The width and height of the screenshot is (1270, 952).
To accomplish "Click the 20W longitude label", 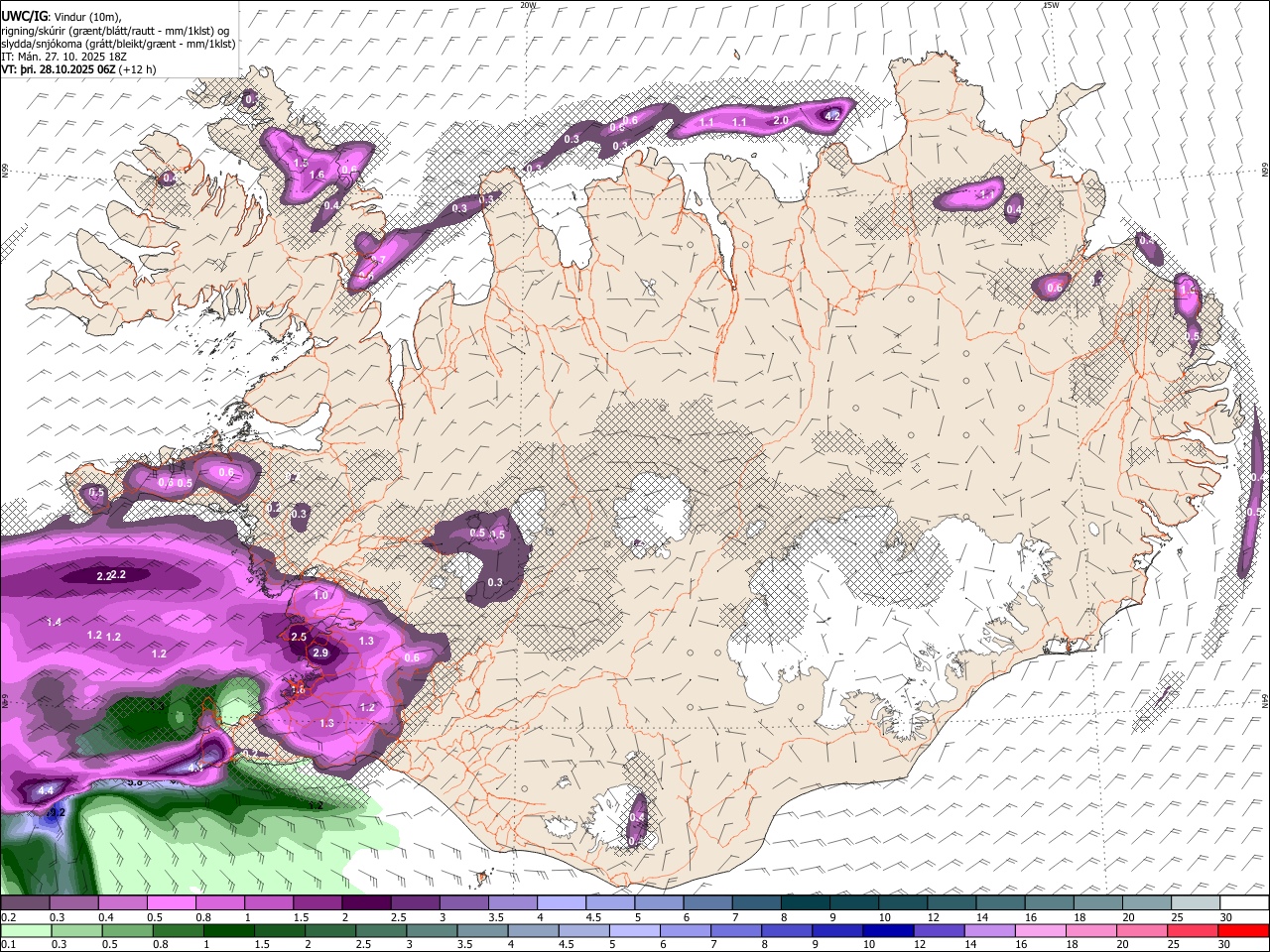I will tap(528, 5).
